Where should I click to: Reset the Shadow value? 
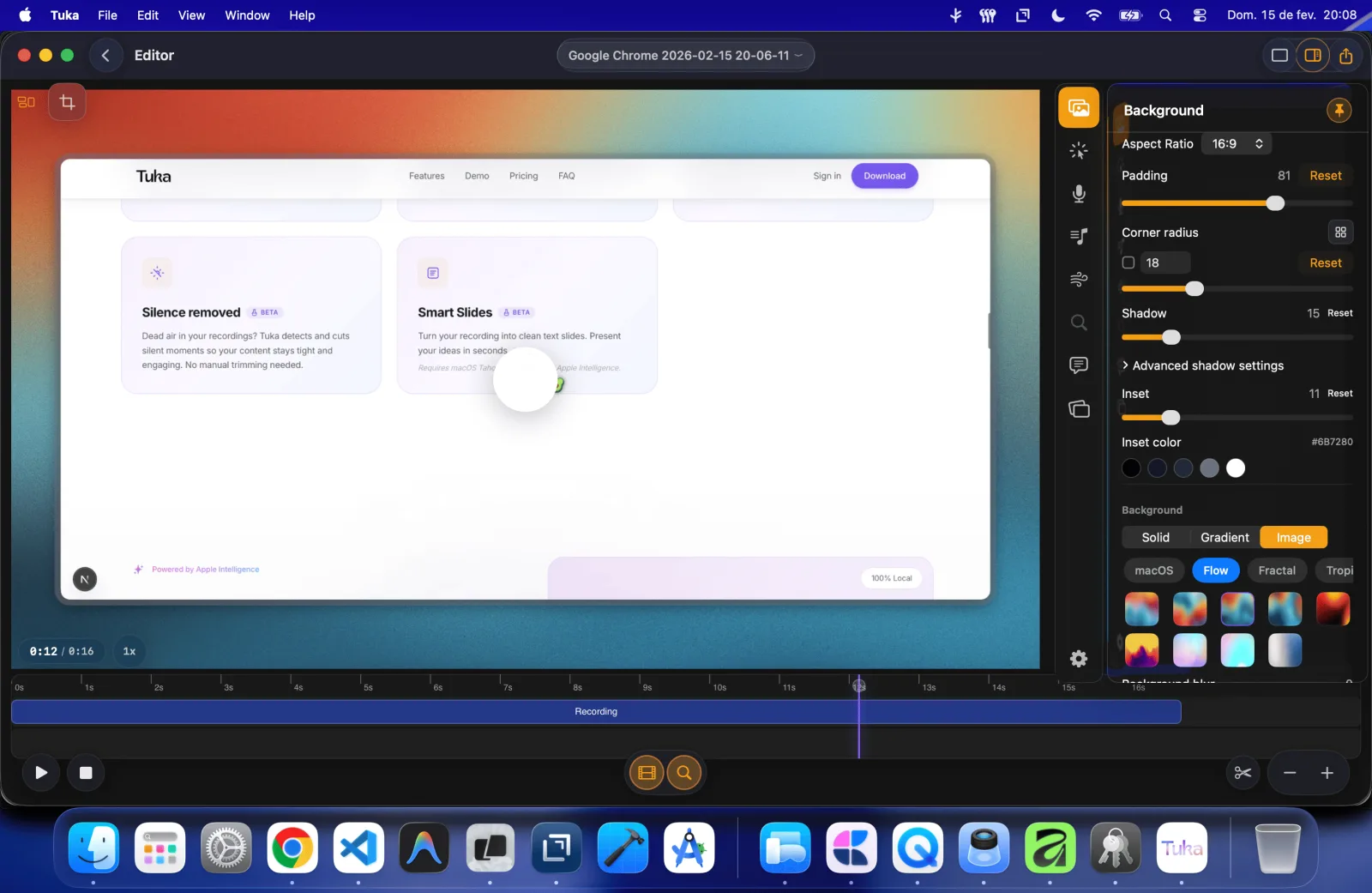coord(1339,313)
